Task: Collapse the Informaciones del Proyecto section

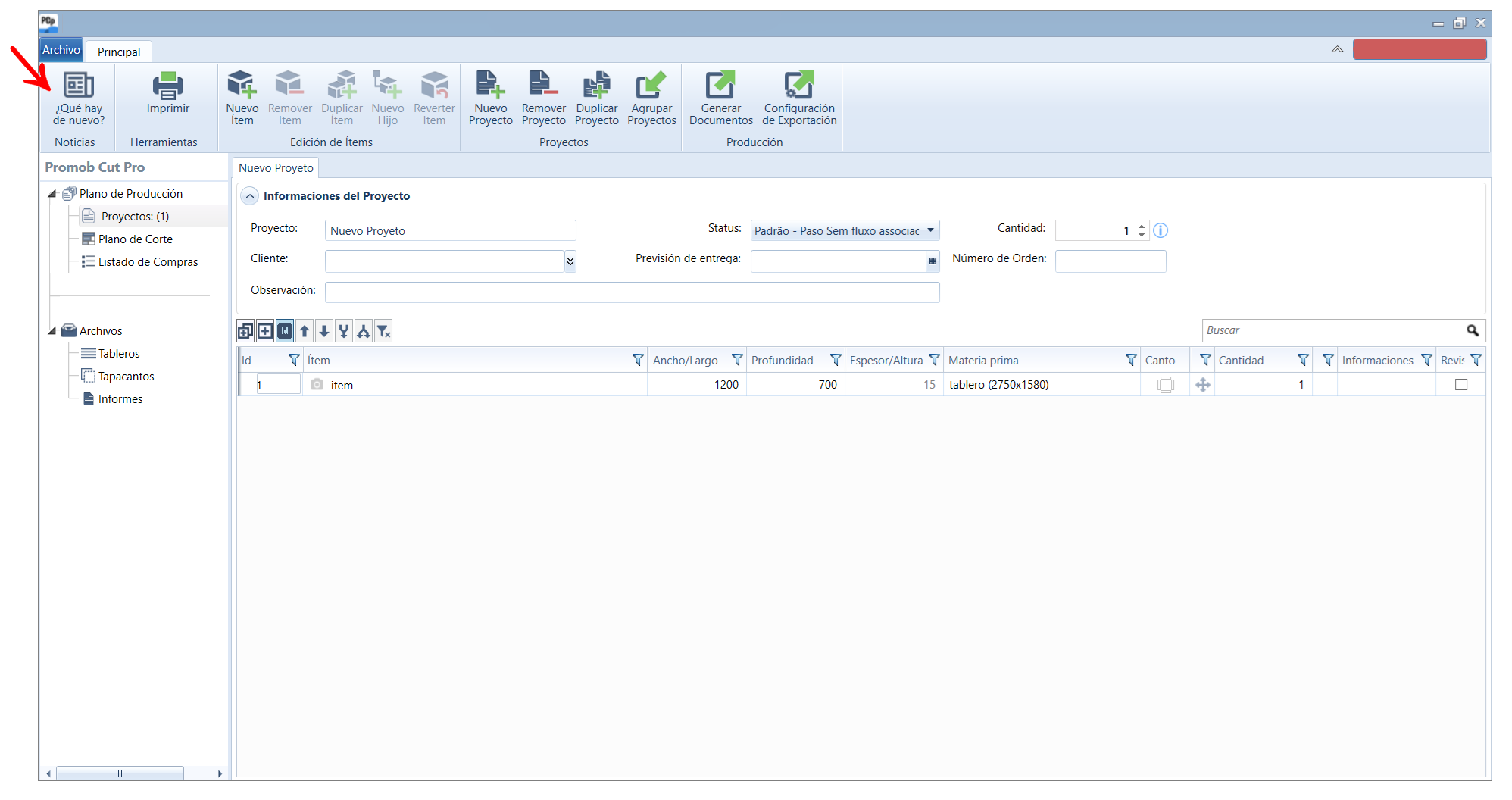Action: (x=250, y=196)
